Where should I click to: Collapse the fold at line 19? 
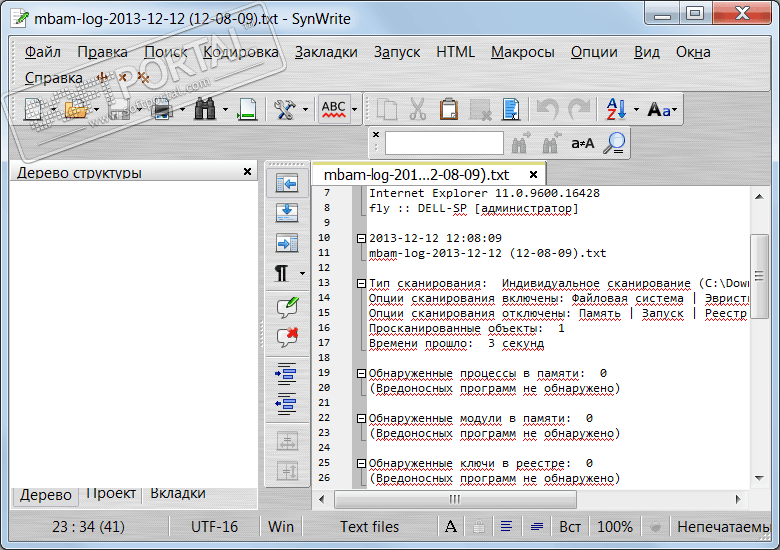click(x=362, y=373)
